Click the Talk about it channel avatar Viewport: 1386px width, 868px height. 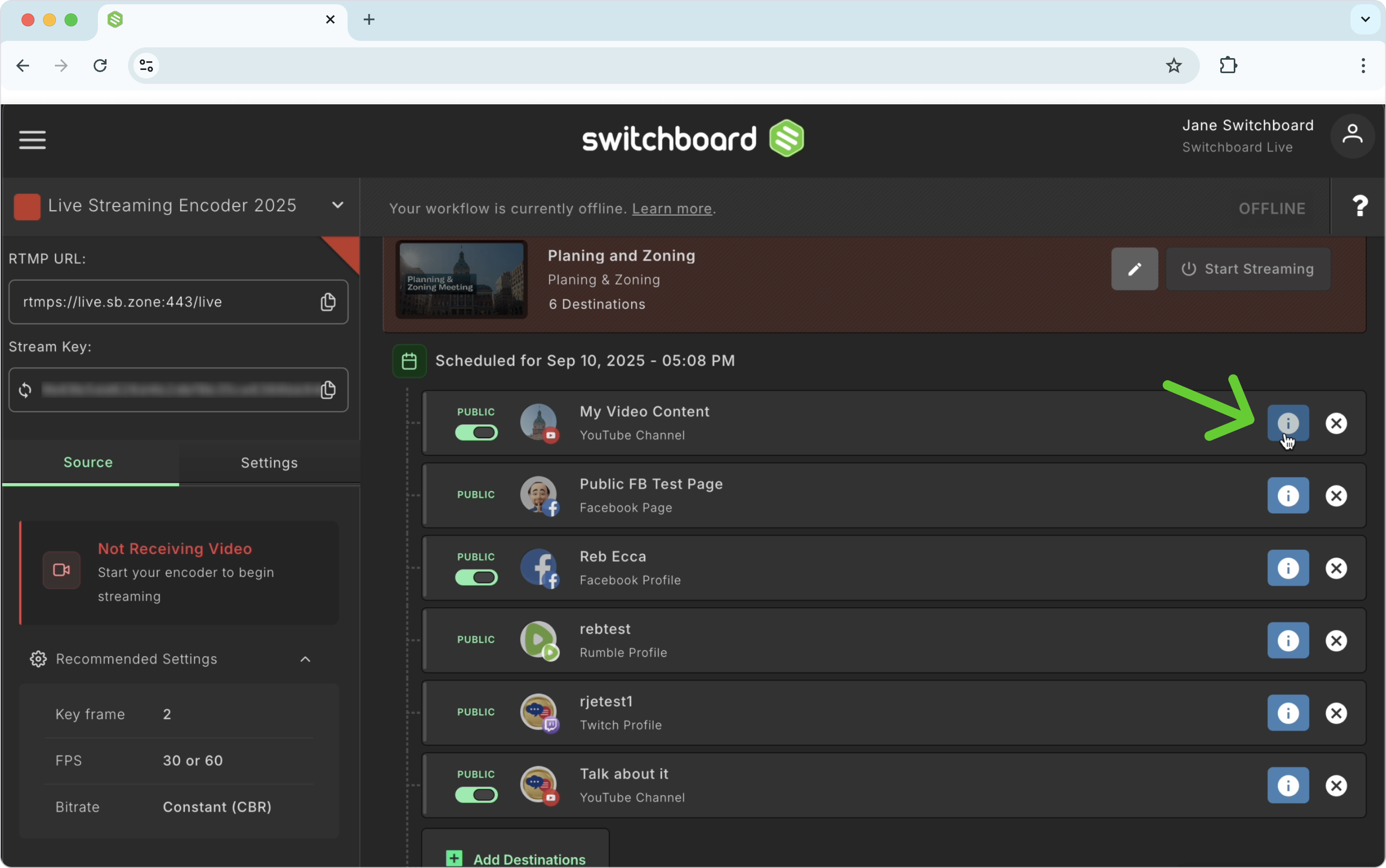[x=539, y=785]
